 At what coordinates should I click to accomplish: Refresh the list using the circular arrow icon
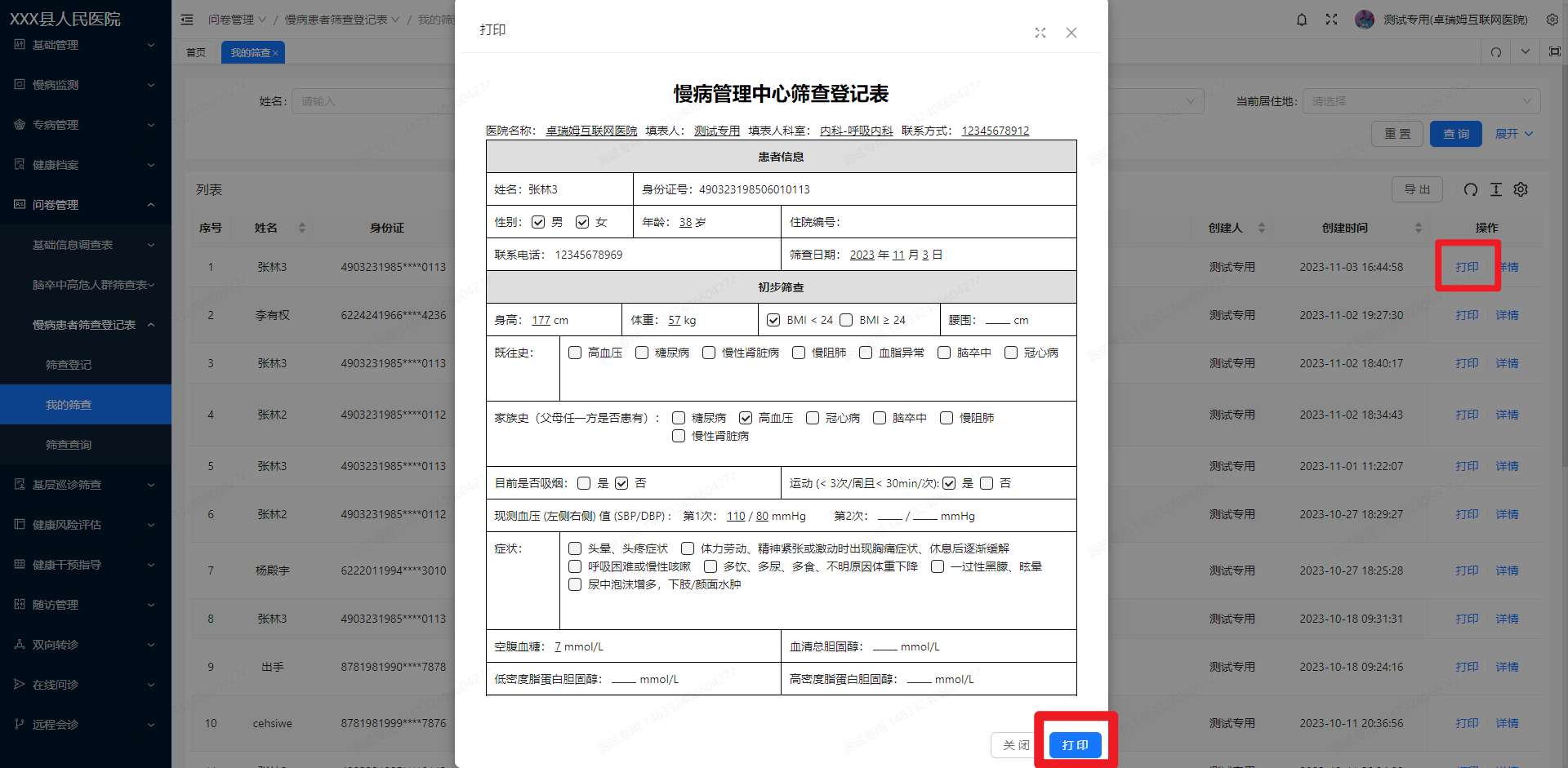tap(1471, 189)
